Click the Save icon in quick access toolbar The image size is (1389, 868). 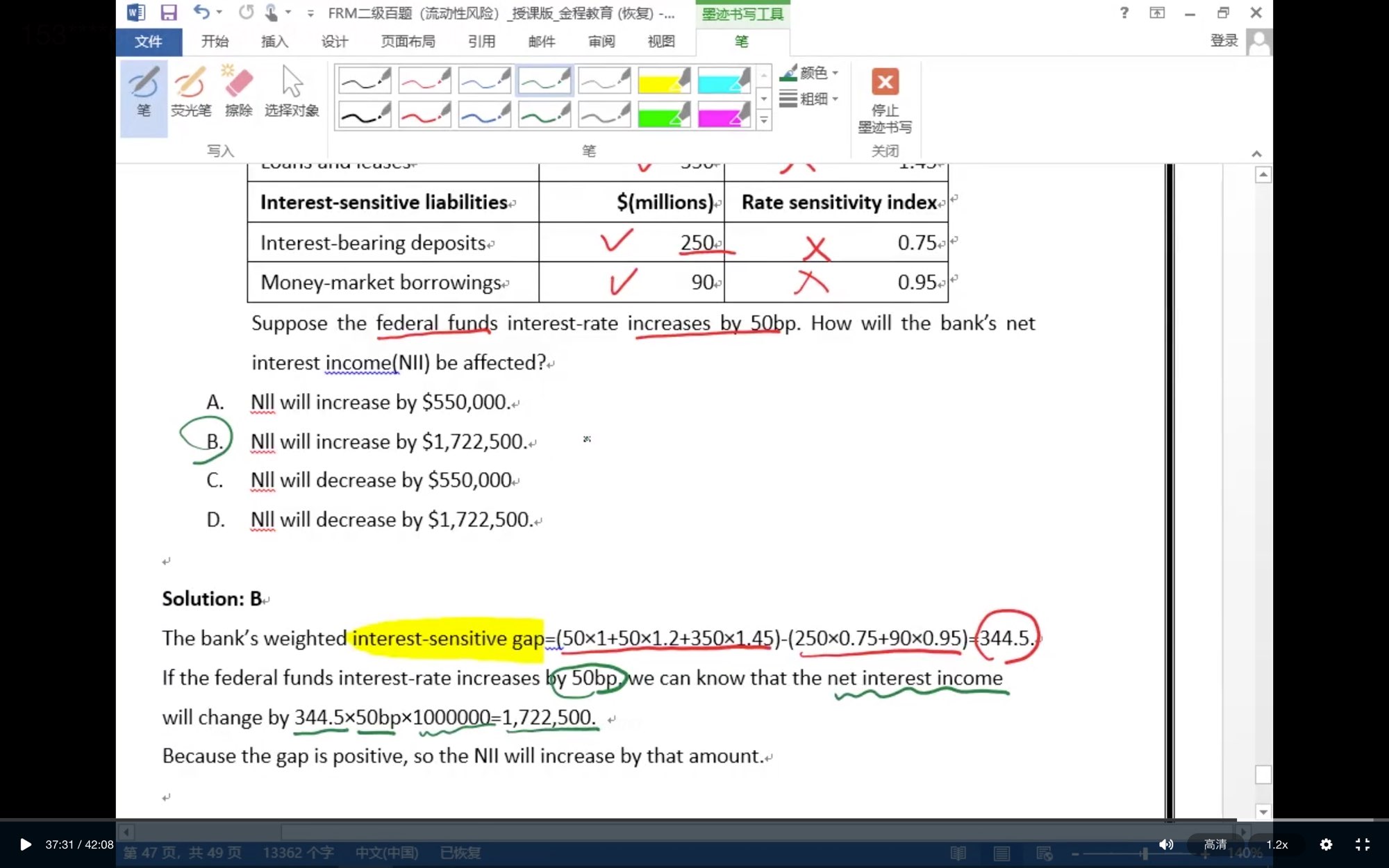pos(168,12)
